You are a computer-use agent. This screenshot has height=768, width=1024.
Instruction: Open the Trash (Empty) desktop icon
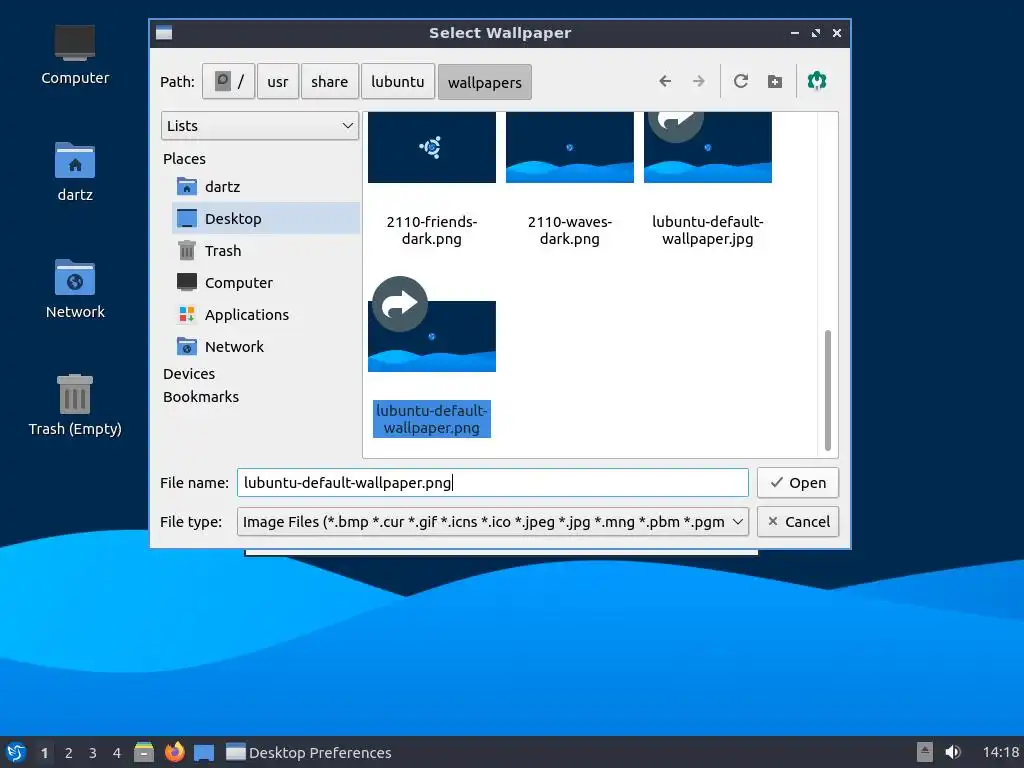pyautogui.click(x=74, y=405)
